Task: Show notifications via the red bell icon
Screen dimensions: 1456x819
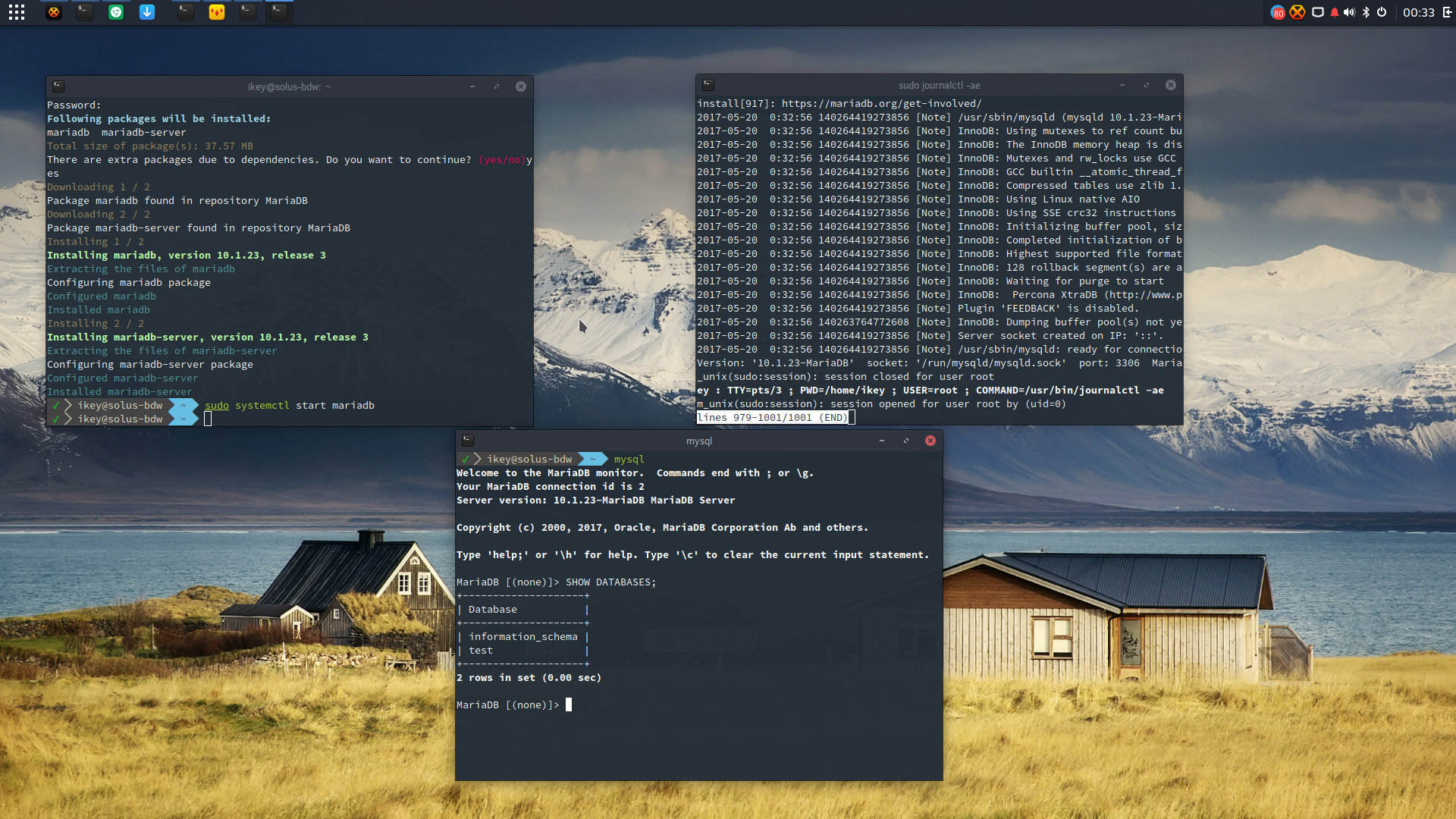Action: coord(1335,12)
